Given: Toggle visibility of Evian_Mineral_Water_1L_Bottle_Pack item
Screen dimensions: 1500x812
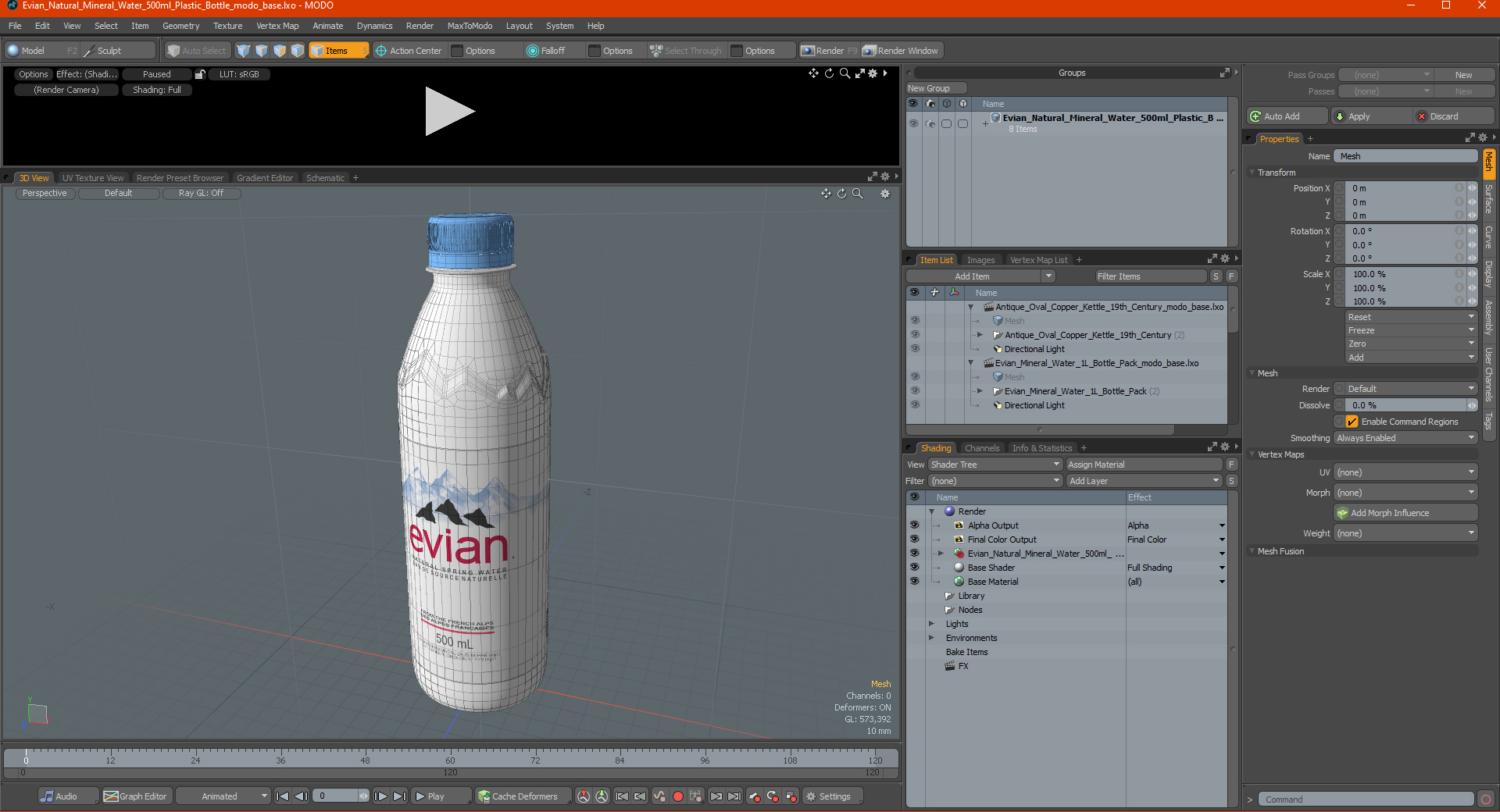Looking at the screenshot, I should tap(915, 391).
